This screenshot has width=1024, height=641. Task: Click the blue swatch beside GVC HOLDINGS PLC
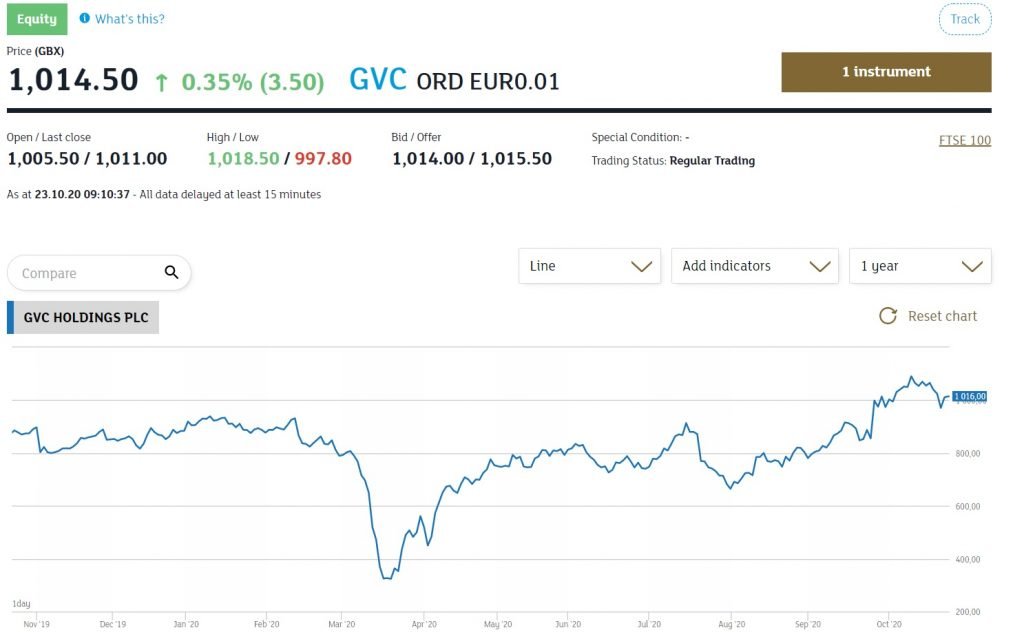tap(10, 318)
